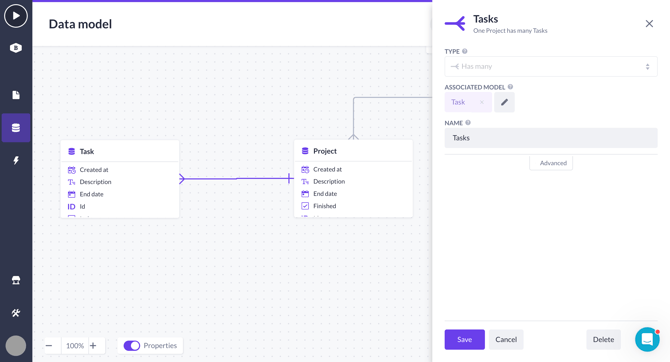Screen dimensions: 670x362
Task: Click the user avatar in the sidebar
Action: [x=16, y=346]
